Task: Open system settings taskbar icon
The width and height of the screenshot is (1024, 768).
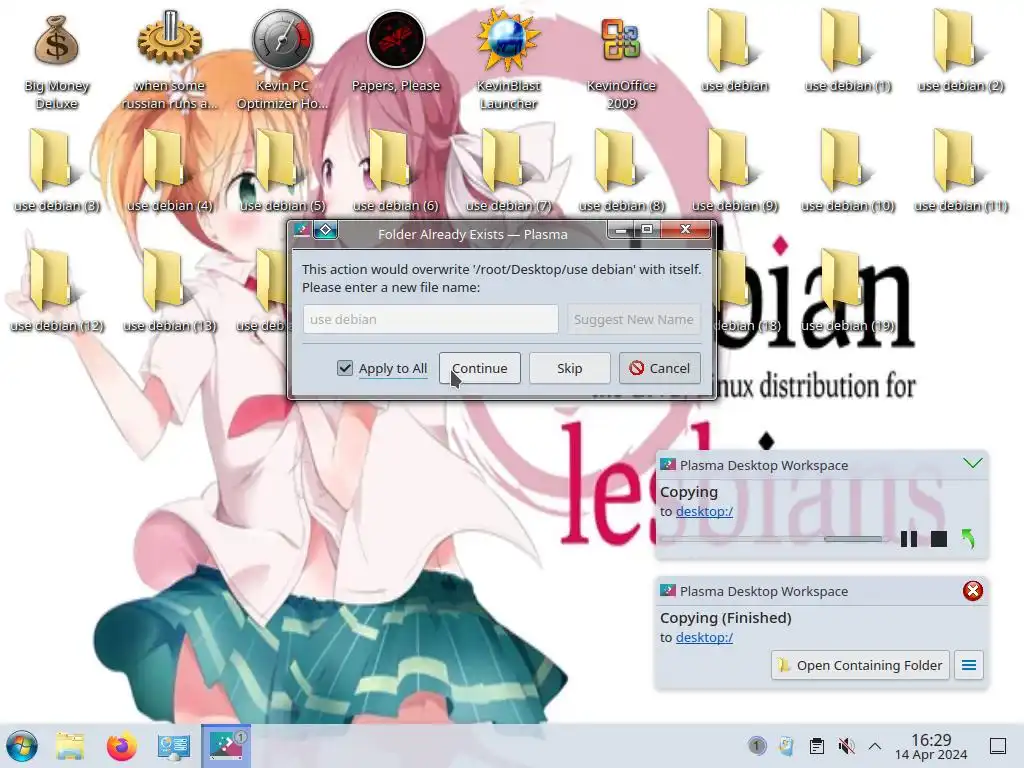Action: (x=174, y=746)
